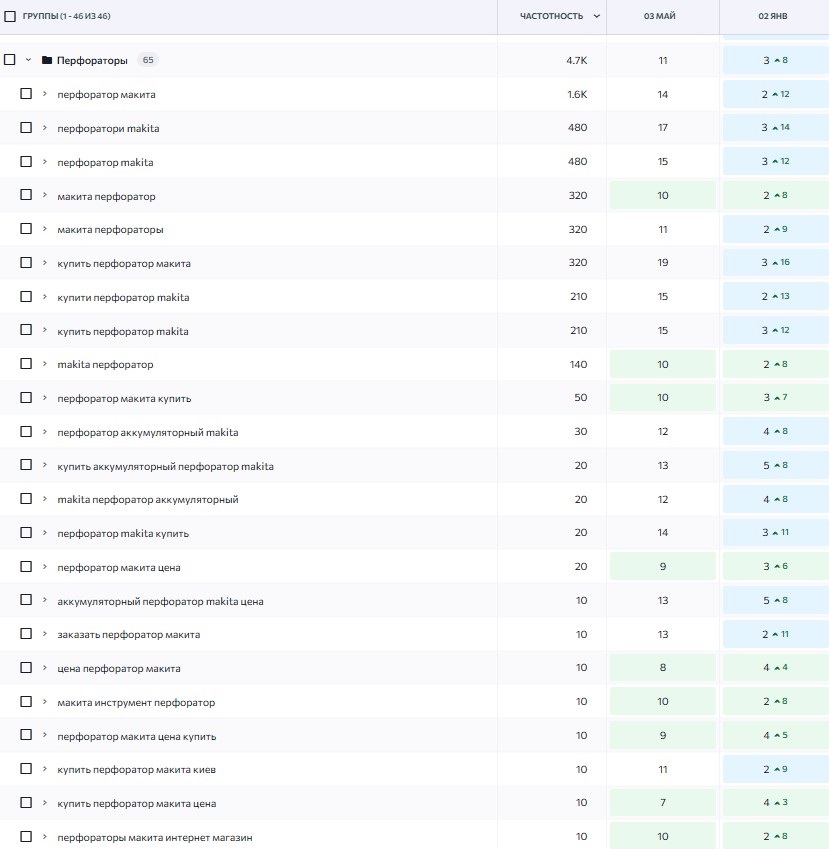Click green position cell 7 for купить перфоратор макита цена

tap(662, 804)
